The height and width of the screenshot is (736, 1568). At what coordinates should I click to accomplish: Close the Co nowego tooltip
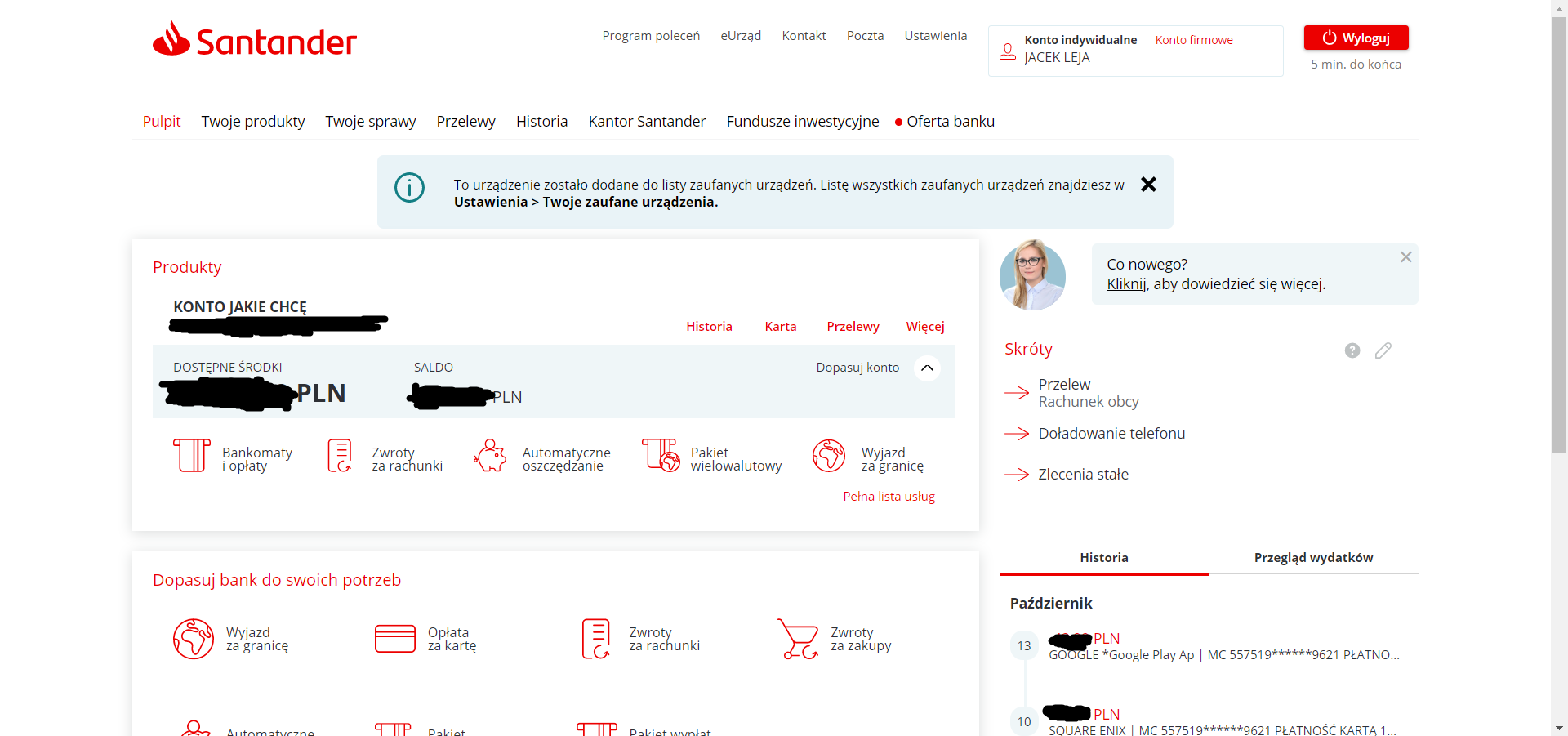pos(1405,257)
